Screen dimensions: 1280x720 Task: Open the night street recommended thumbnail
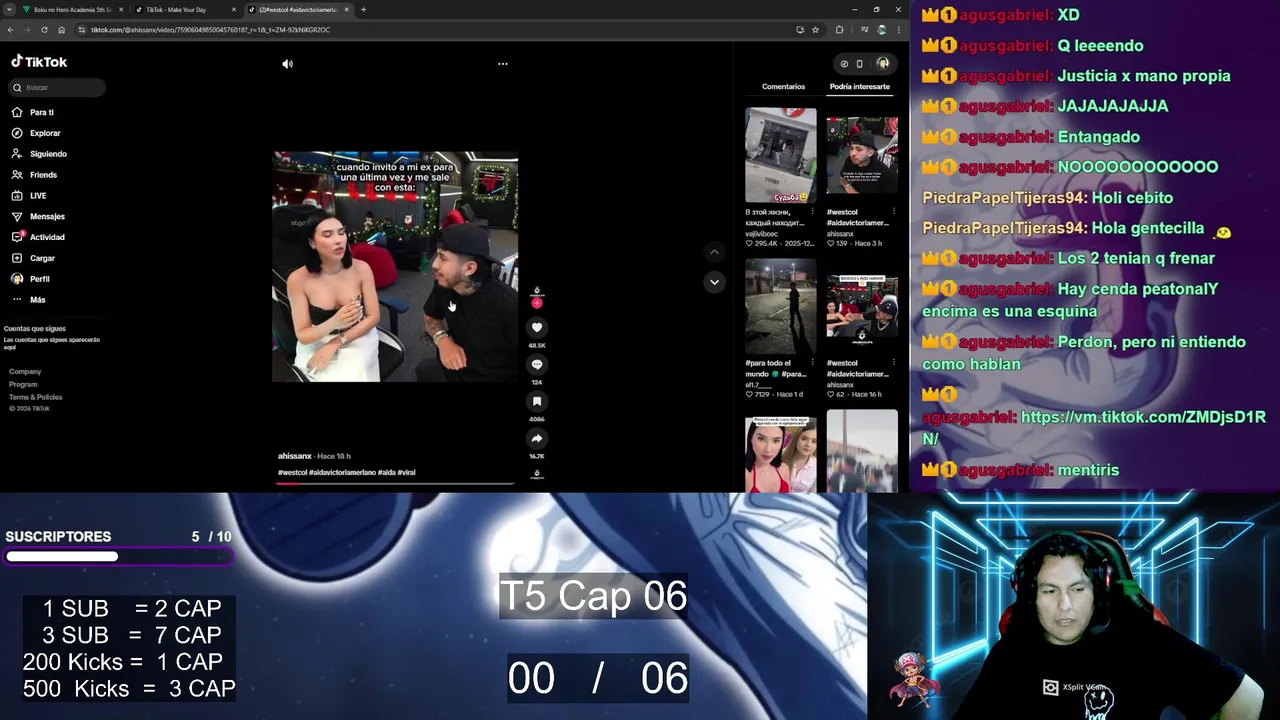tap(780, 306)
